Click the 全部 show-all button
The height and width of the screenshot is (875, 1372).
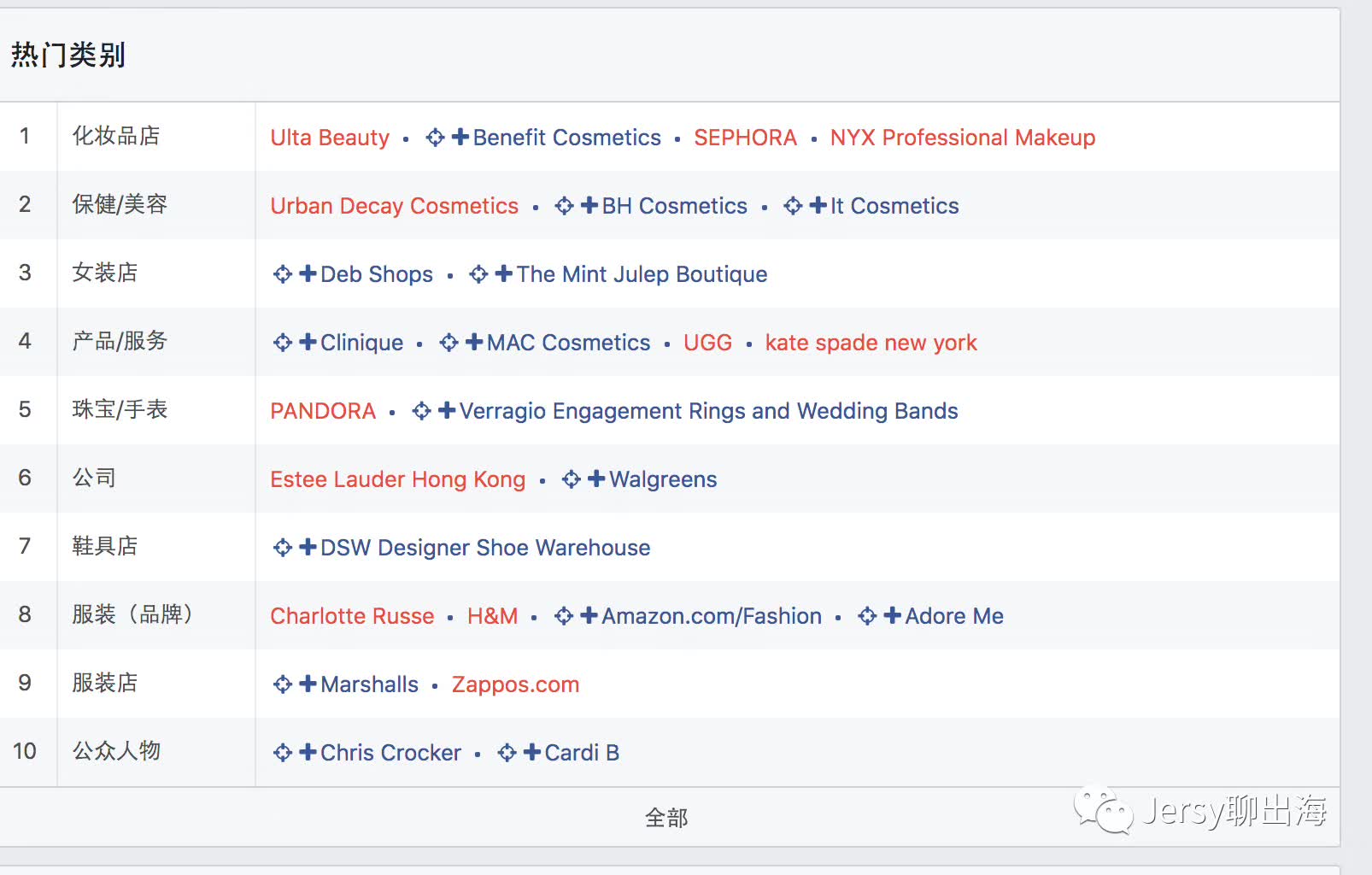(x=666, y=818)
